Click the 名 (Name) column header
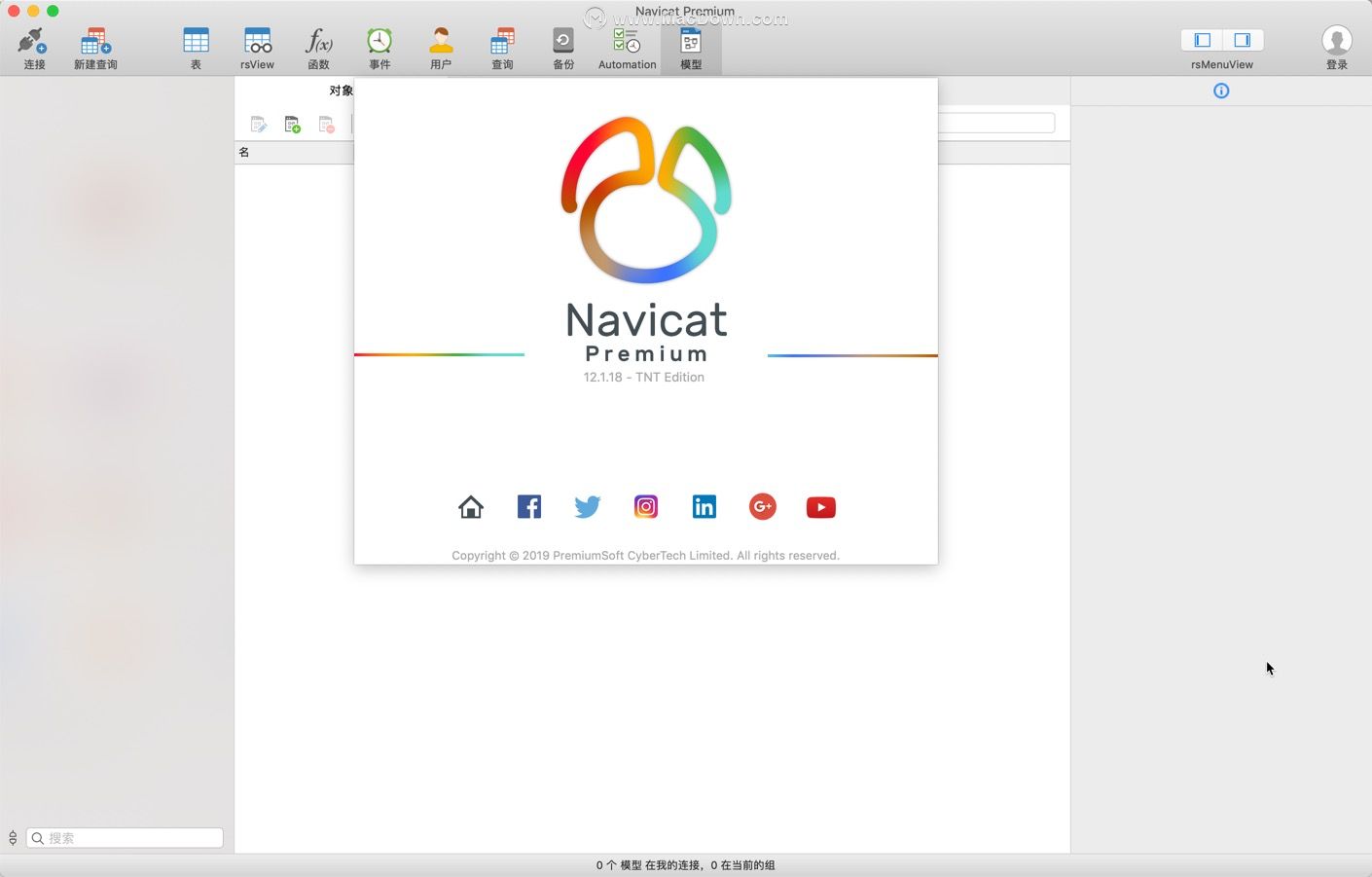This screenshot has width=1372, height=877. (244, 152)
